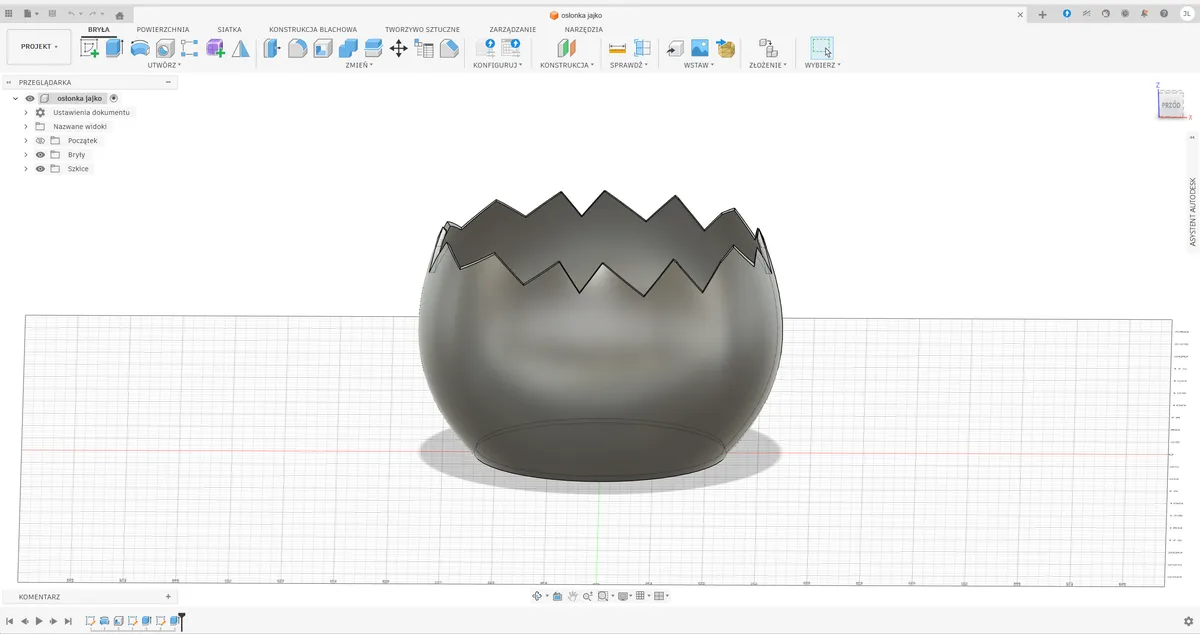
Task: Open the KONSTRUKCJA BLACHOWA tab
Action: coord(313,30)
